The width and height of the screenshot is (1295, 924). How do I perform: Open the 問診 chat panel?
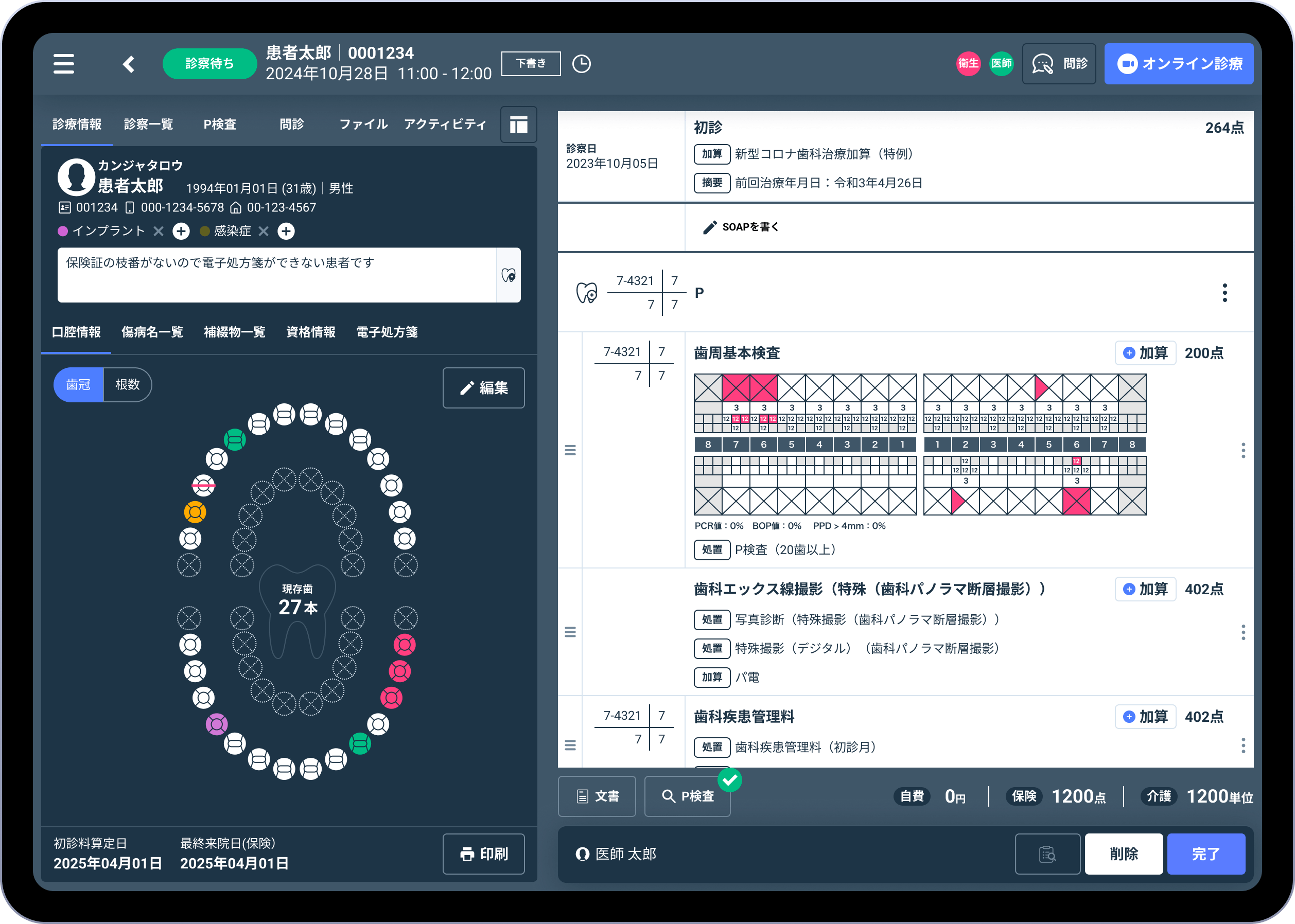click(x=1059, y=64)
